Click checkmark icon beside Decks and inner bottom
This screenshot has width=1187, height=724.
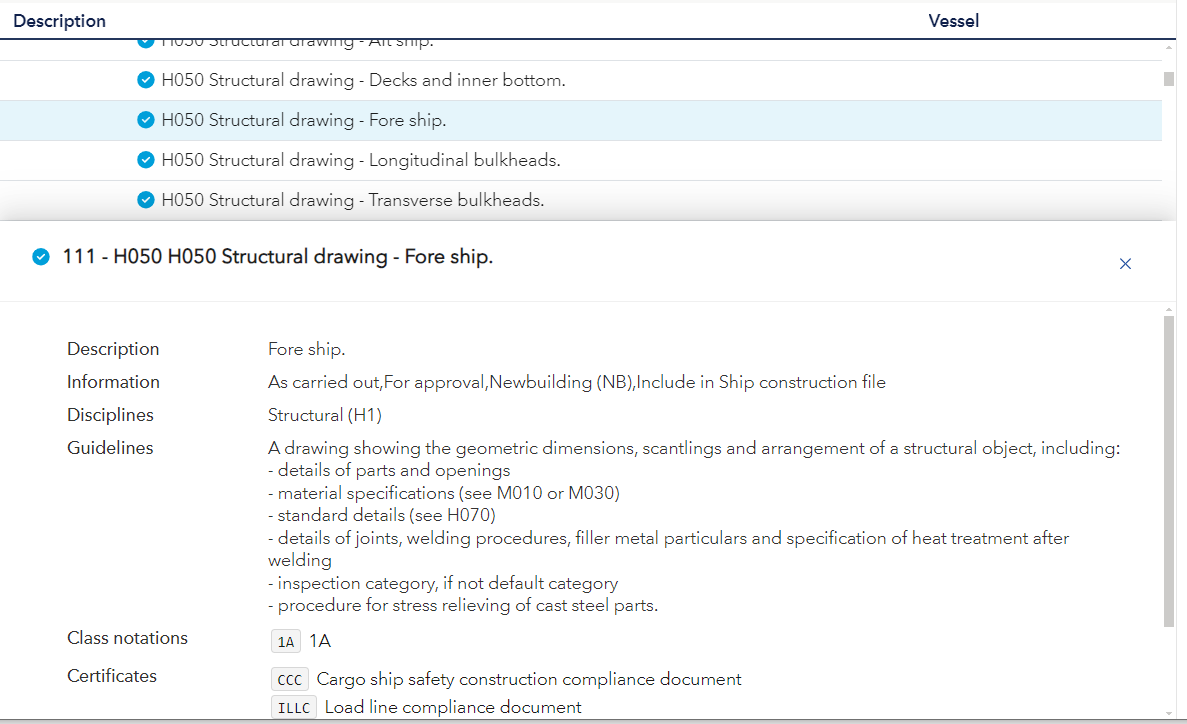[x=146, y=80]
